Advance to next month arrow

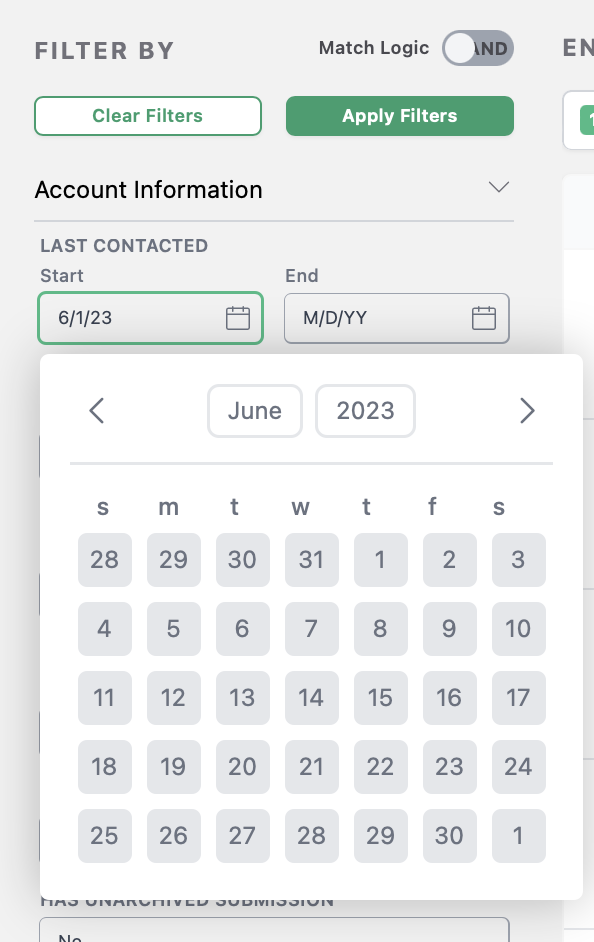coord(527,411)
